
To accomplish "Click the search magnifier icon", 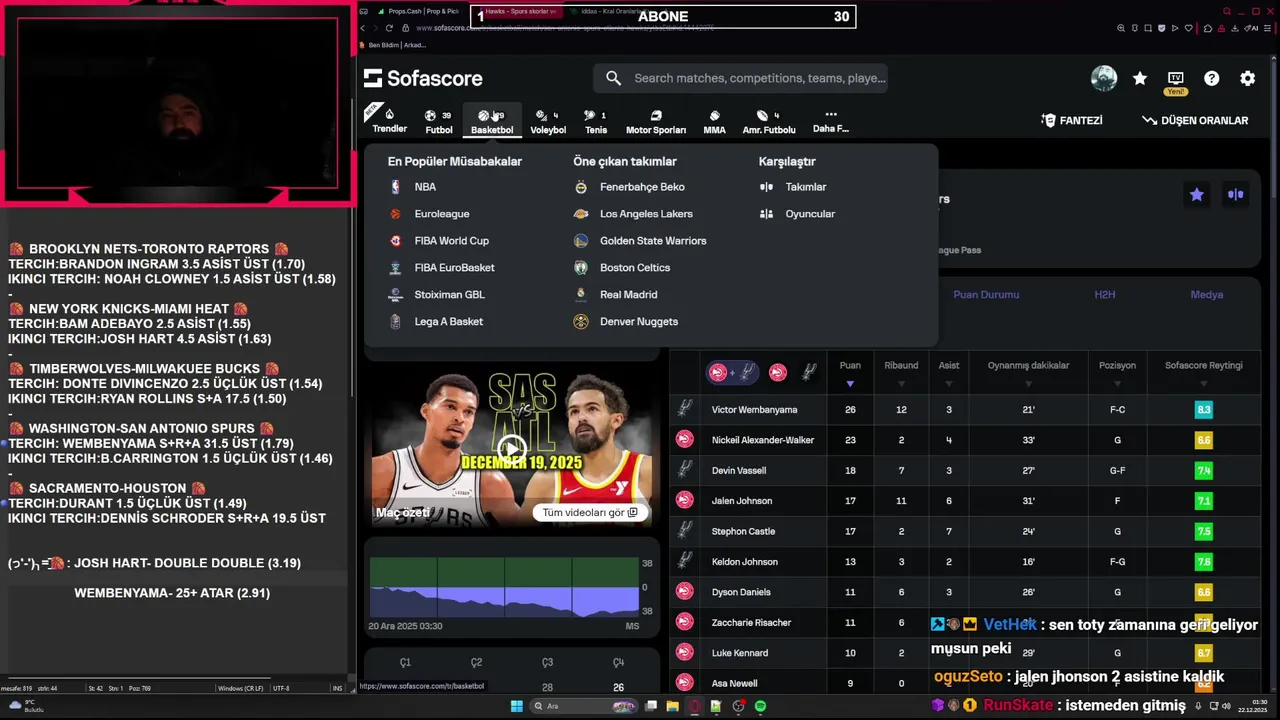I will click(x=613, y=78).
